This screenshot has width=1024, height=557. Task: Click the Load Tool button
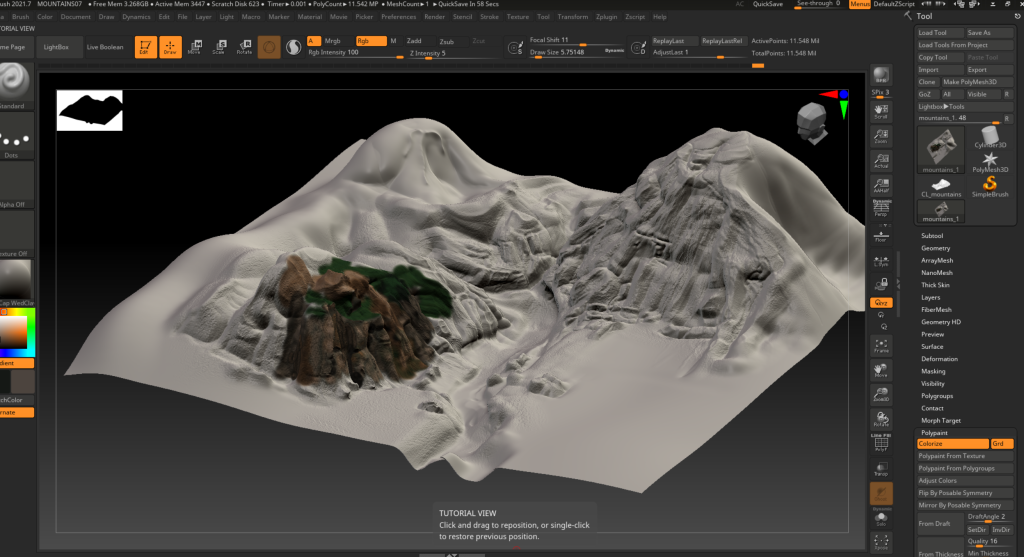pos(939,33)
